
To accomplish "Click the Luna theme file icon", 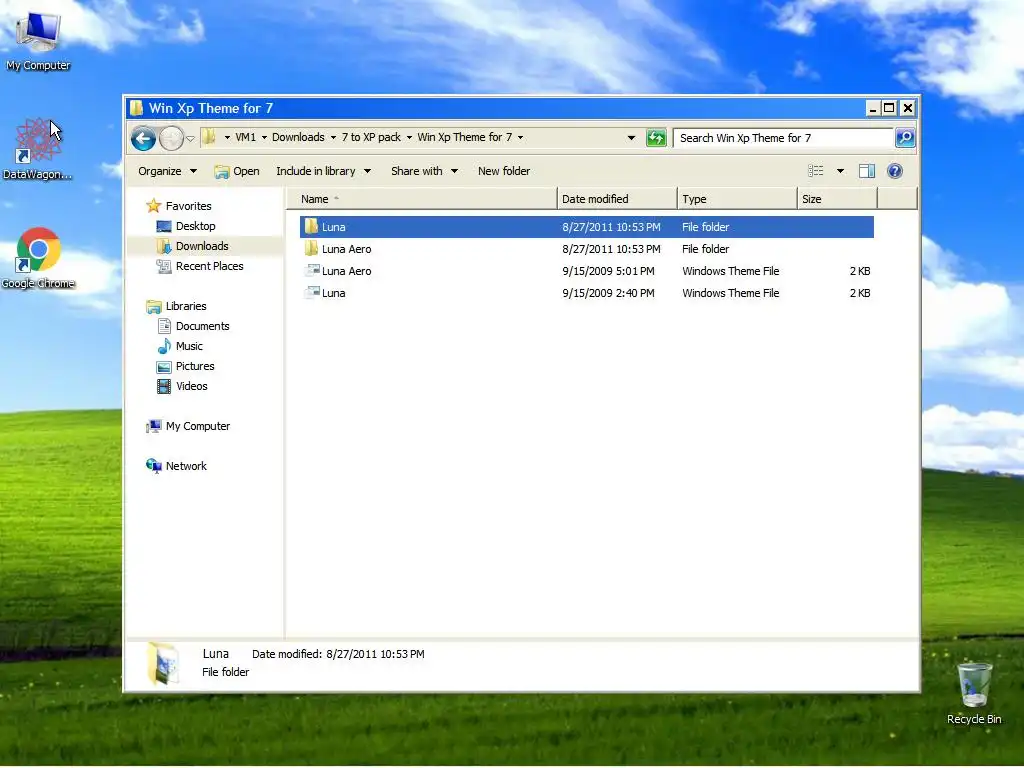I will point(312,293).
